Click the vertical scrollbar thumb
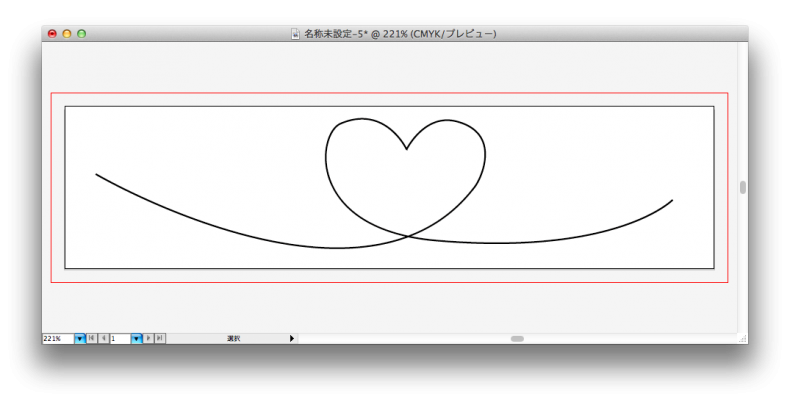The image size is (790, 402). coord(743,187)
